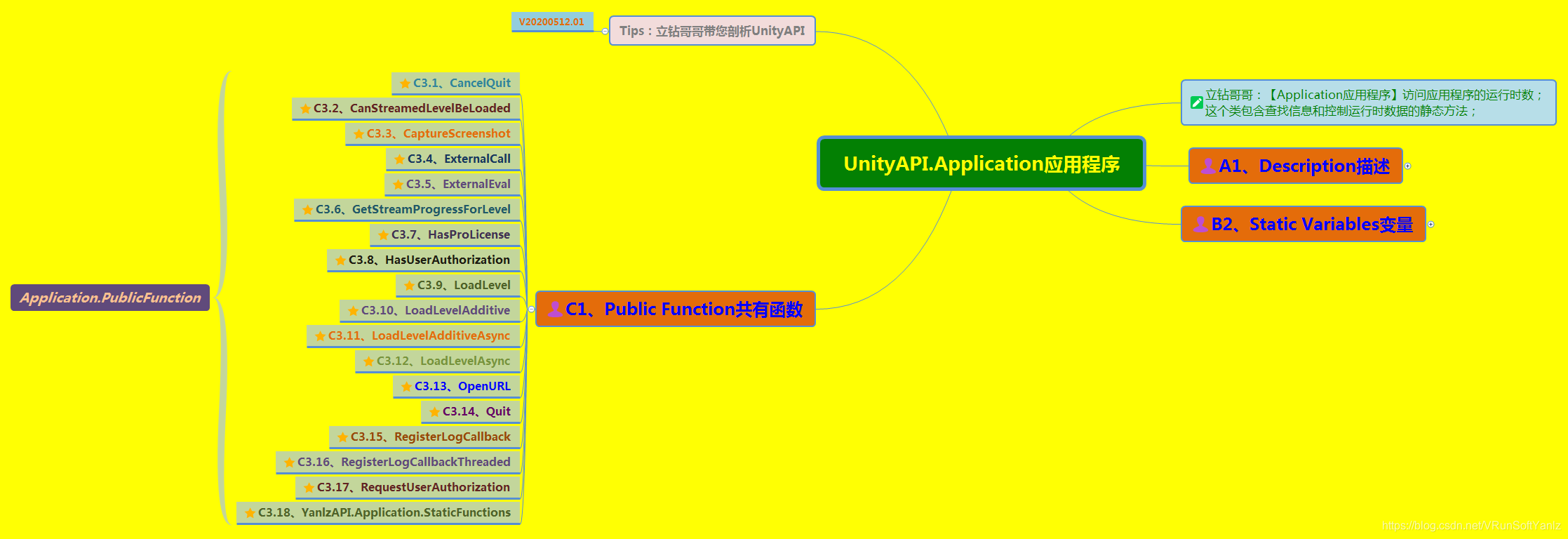Select the C3.4 ExternalCall subtopic
Screen dimensions: 1568x539
[453, 159]
